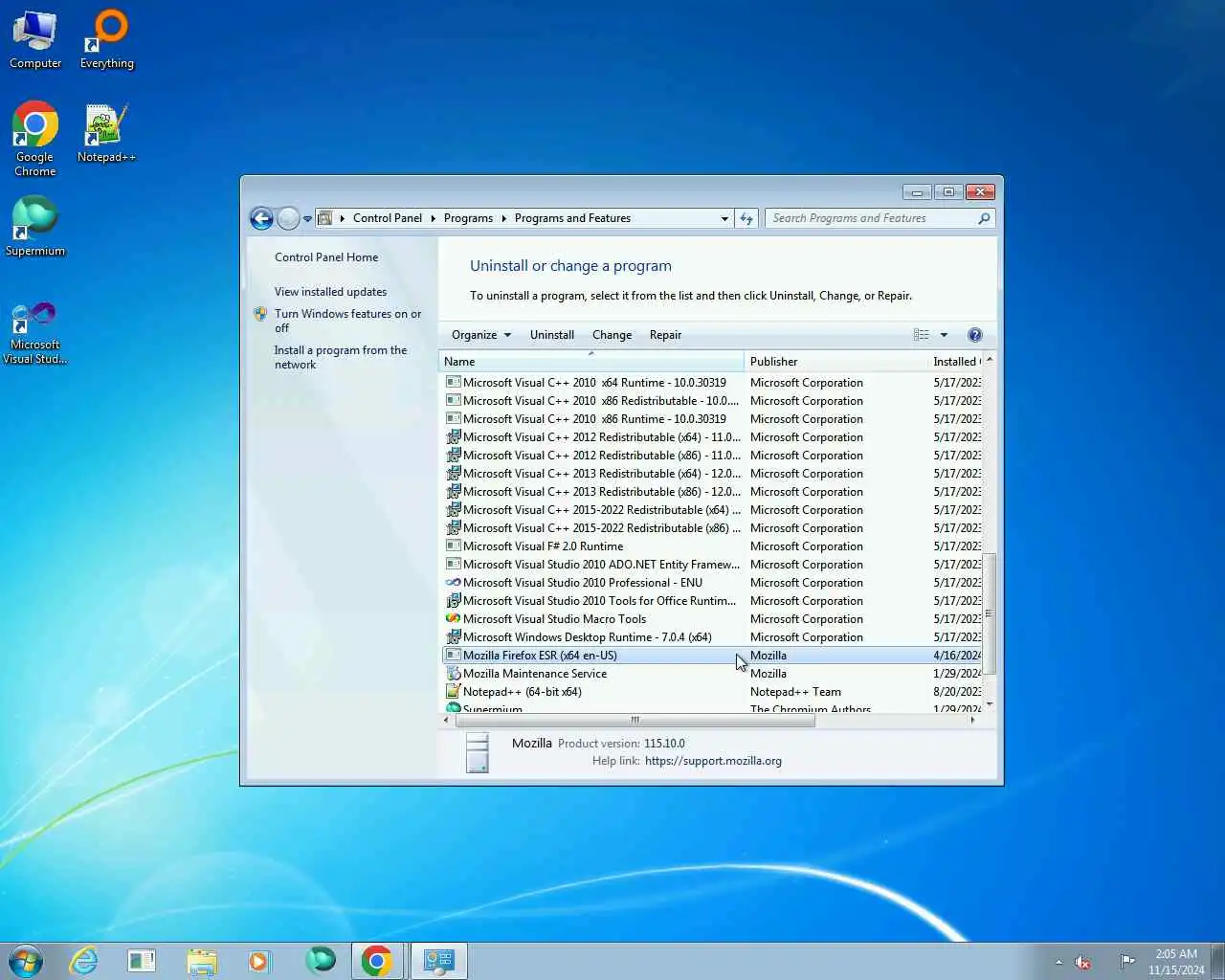Viewport: 1225px width, 980px height.
Task: Open Control Panel Home link
Action: (x=326, y=257)
